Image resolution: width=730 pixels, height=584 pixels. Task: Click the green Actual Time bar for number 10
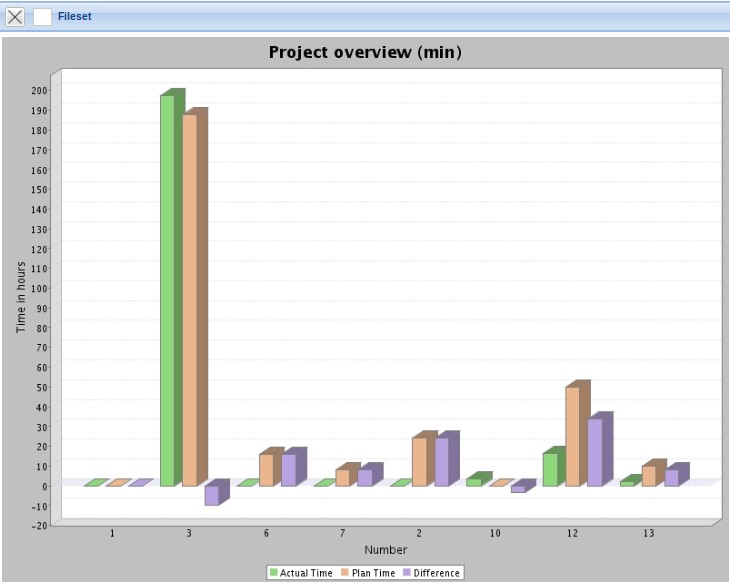point(473,482)
